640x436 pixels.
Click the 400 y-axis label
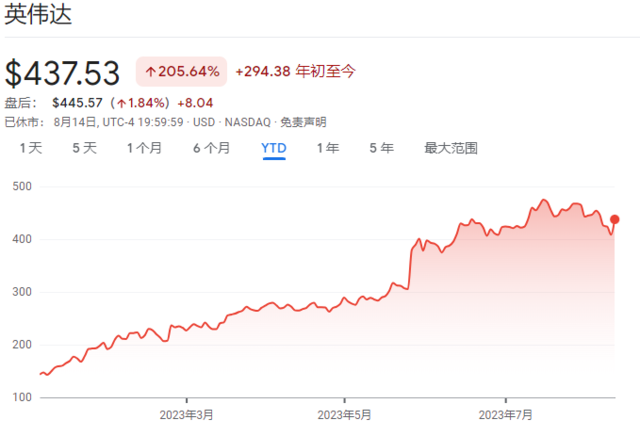coord(22,239)
